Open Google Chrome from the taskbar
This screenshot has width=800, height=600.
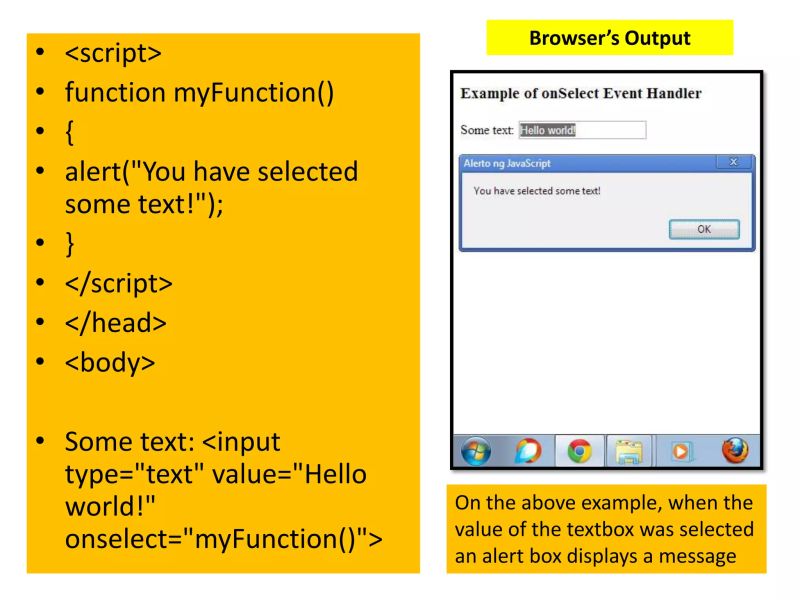point(577,450)
